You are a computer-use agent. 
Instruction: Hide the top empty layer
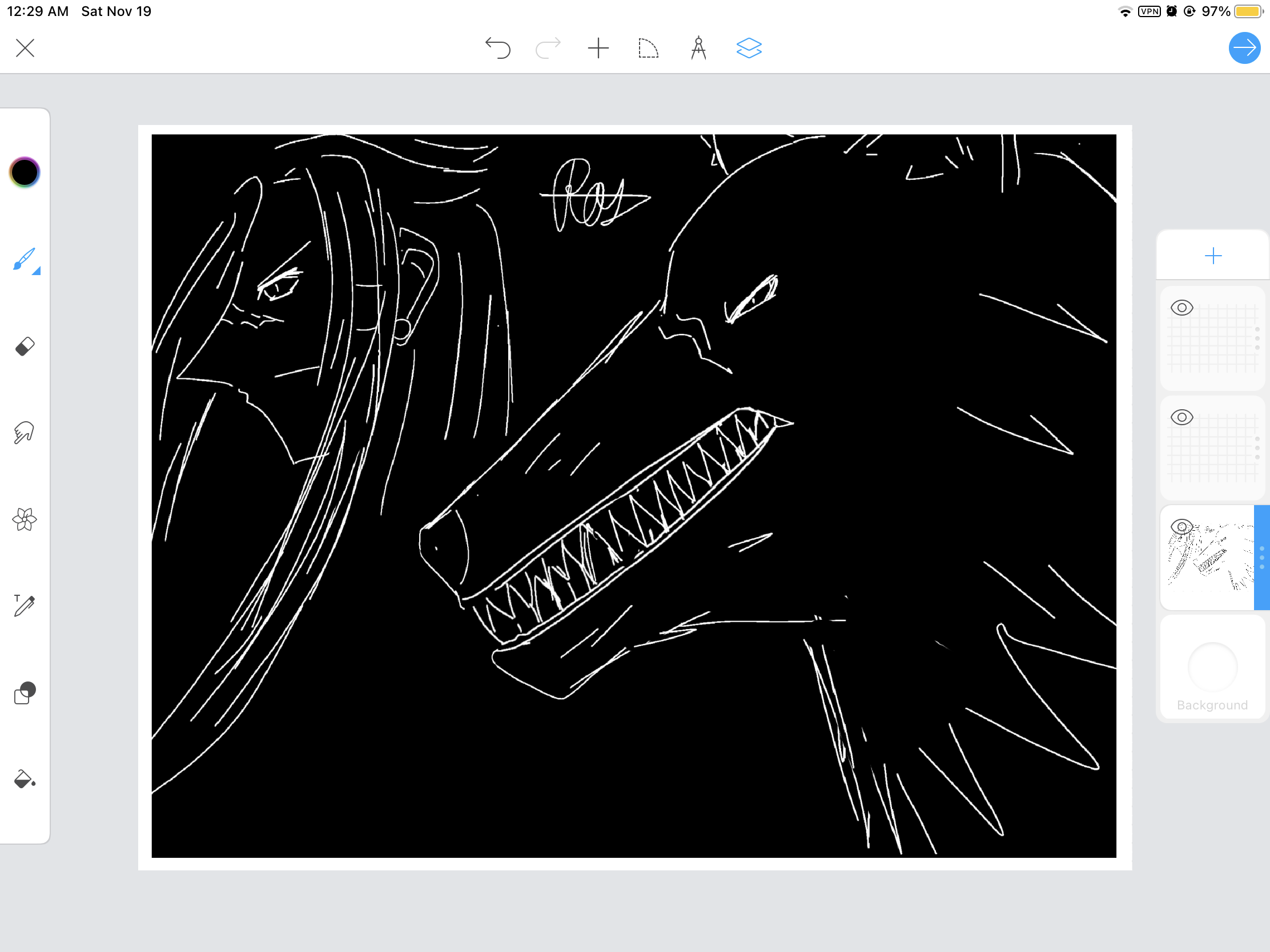tap(1181, 308)
